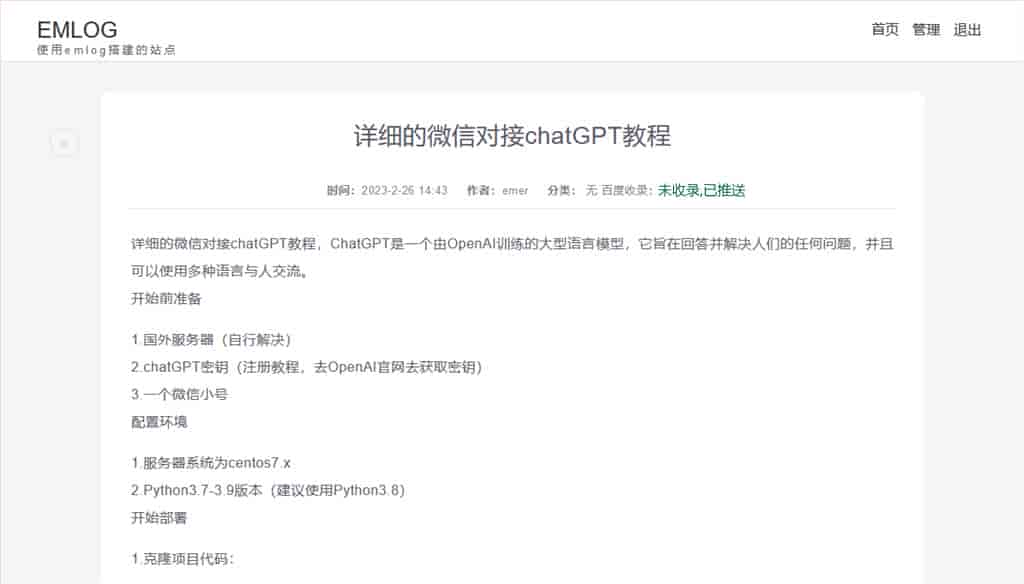Image resolution: width=1024 pixels, height=584 pixels.
Task: Click the heading 配置环境
Action: click(x=159, y=422)
